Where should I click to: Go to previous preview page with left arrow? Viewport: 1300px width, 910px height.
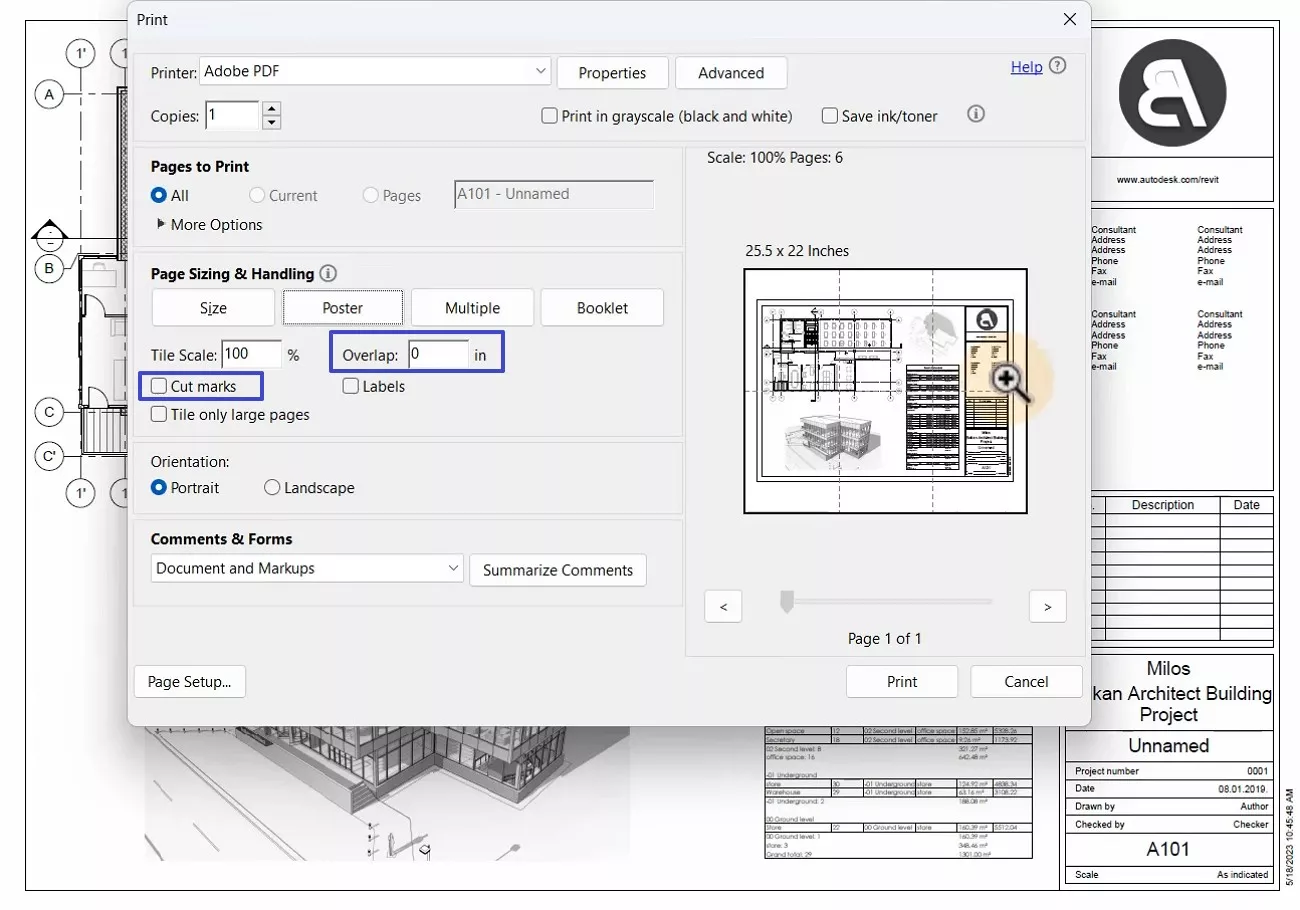[723, 606]
